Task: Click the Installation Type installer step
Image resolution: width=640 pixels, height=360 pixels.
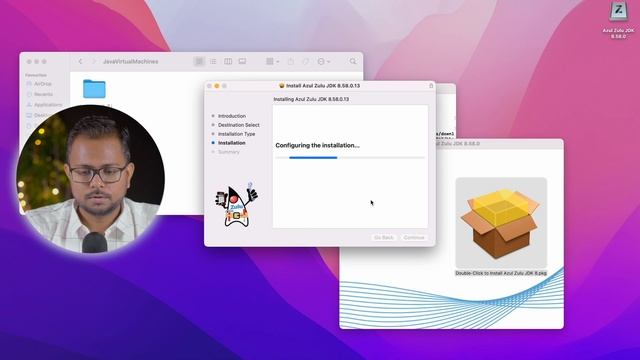Action: [x=236, y=134]
